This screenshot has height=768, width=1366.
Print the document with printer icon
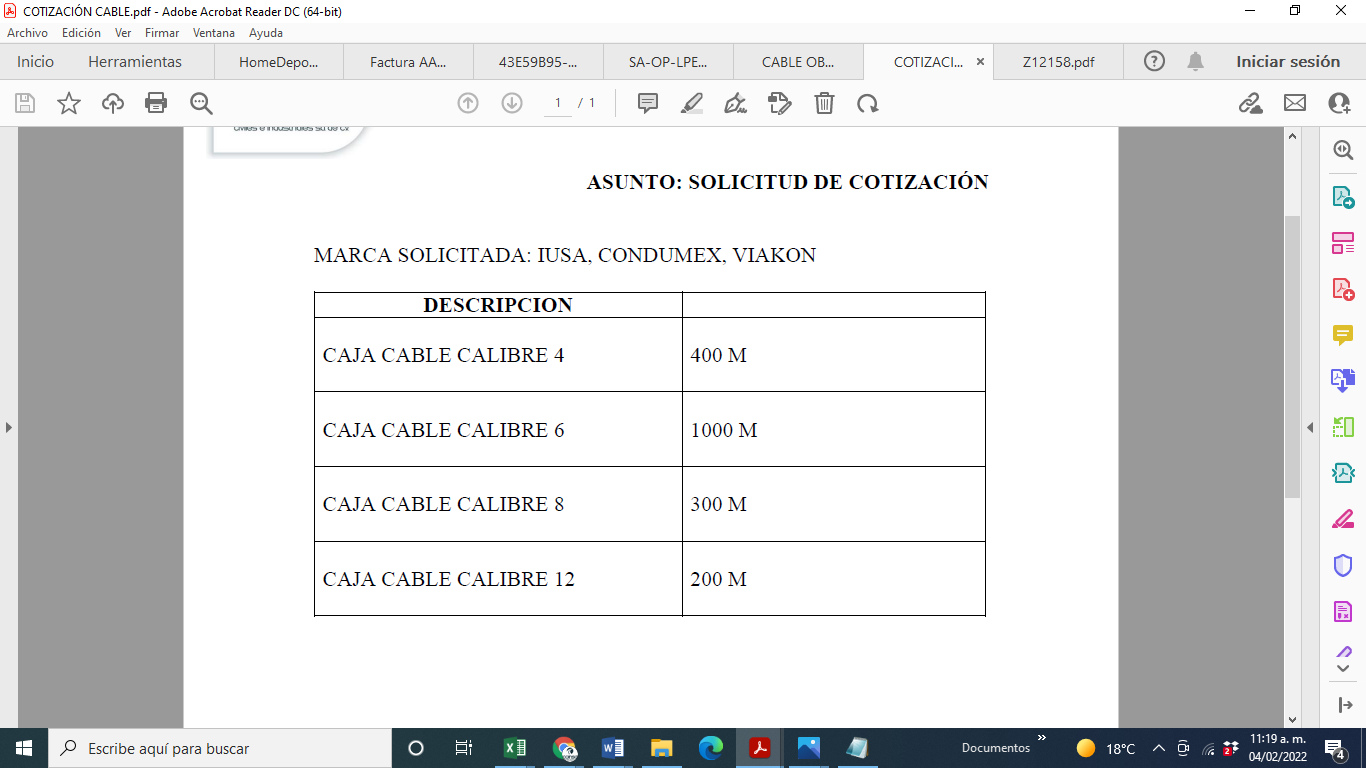(x=156, y=103)
